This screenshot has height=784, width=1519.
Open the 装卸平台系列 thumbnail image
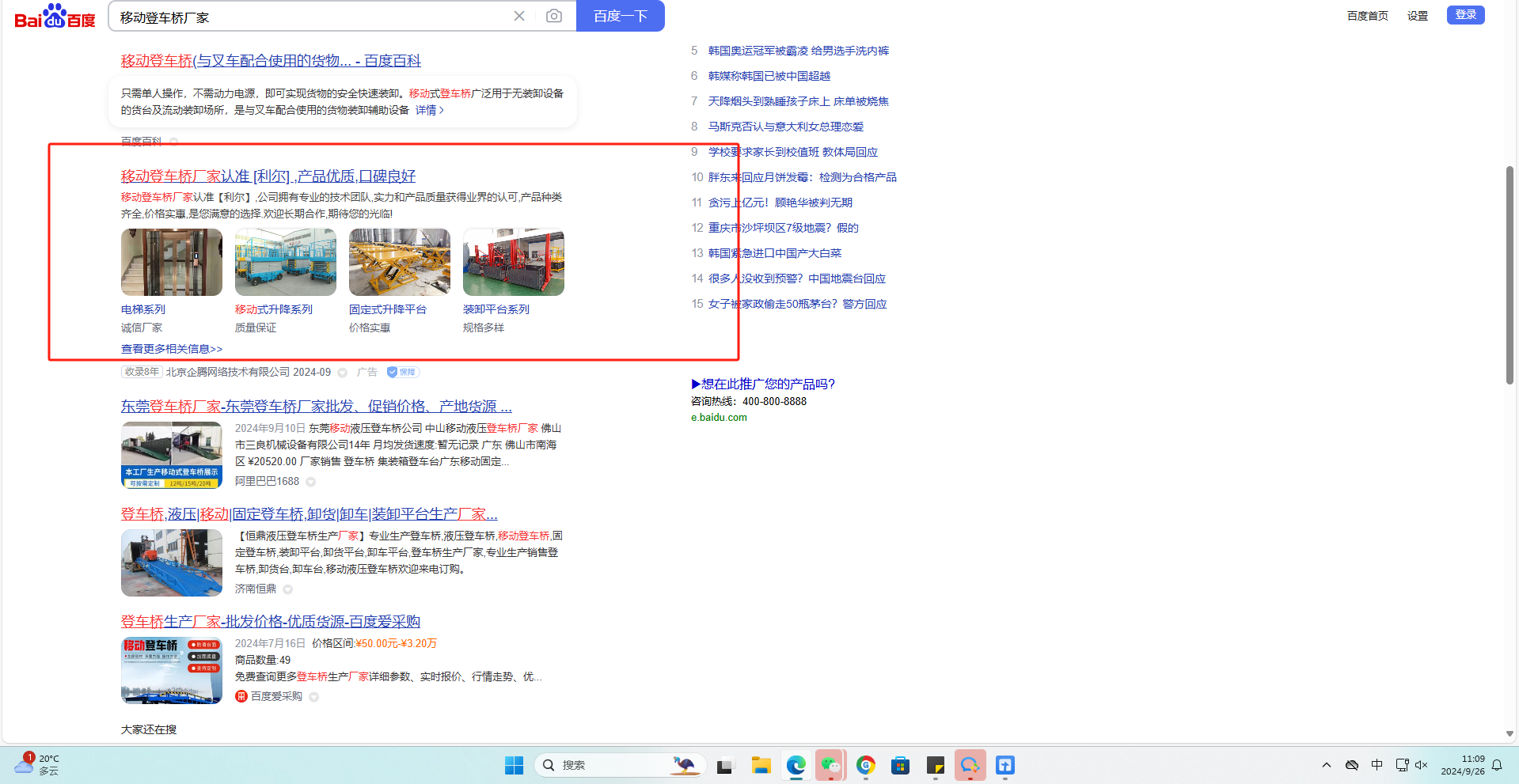coord(514,263)
